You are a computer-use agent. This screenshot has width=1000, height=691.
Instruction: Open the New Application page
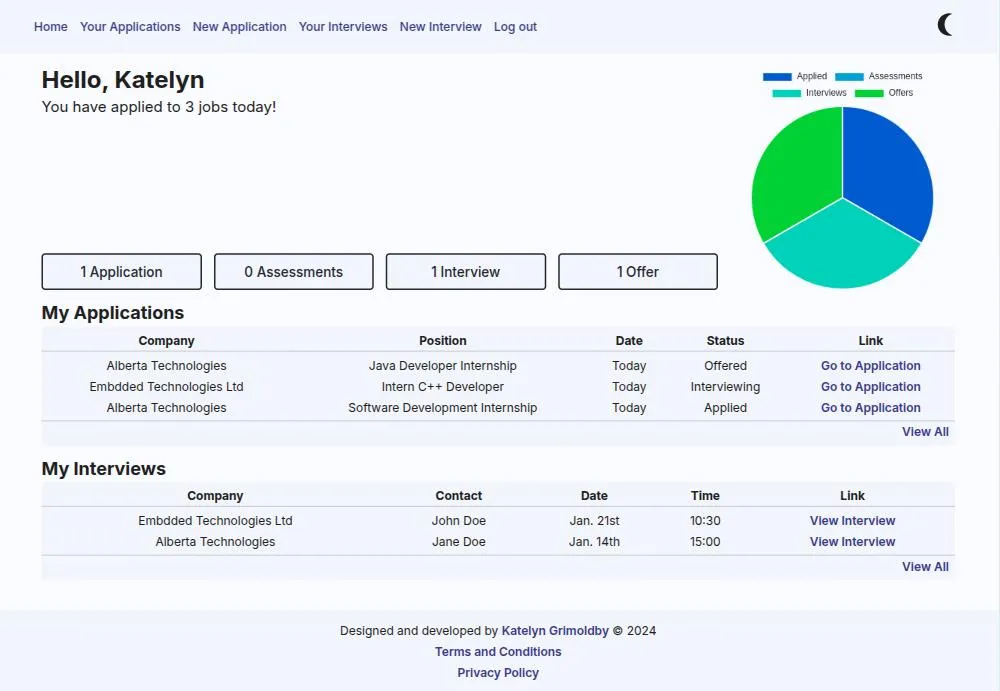click(x=239, y=27)
